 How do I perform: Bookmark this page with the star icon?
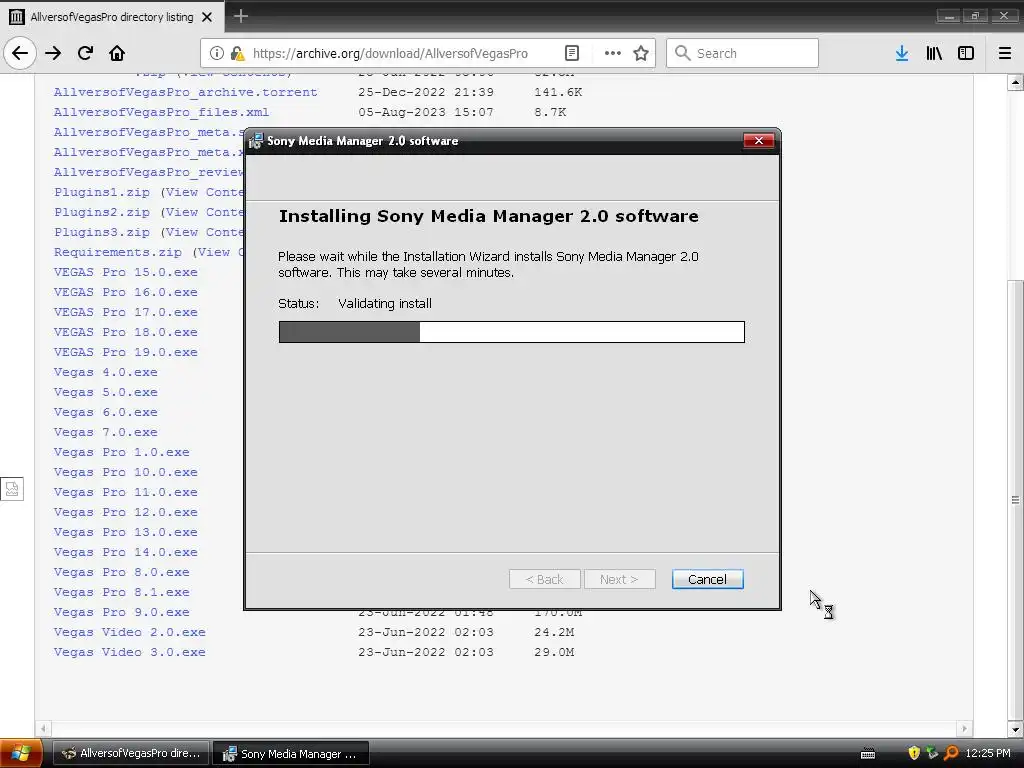click(641, 53)
